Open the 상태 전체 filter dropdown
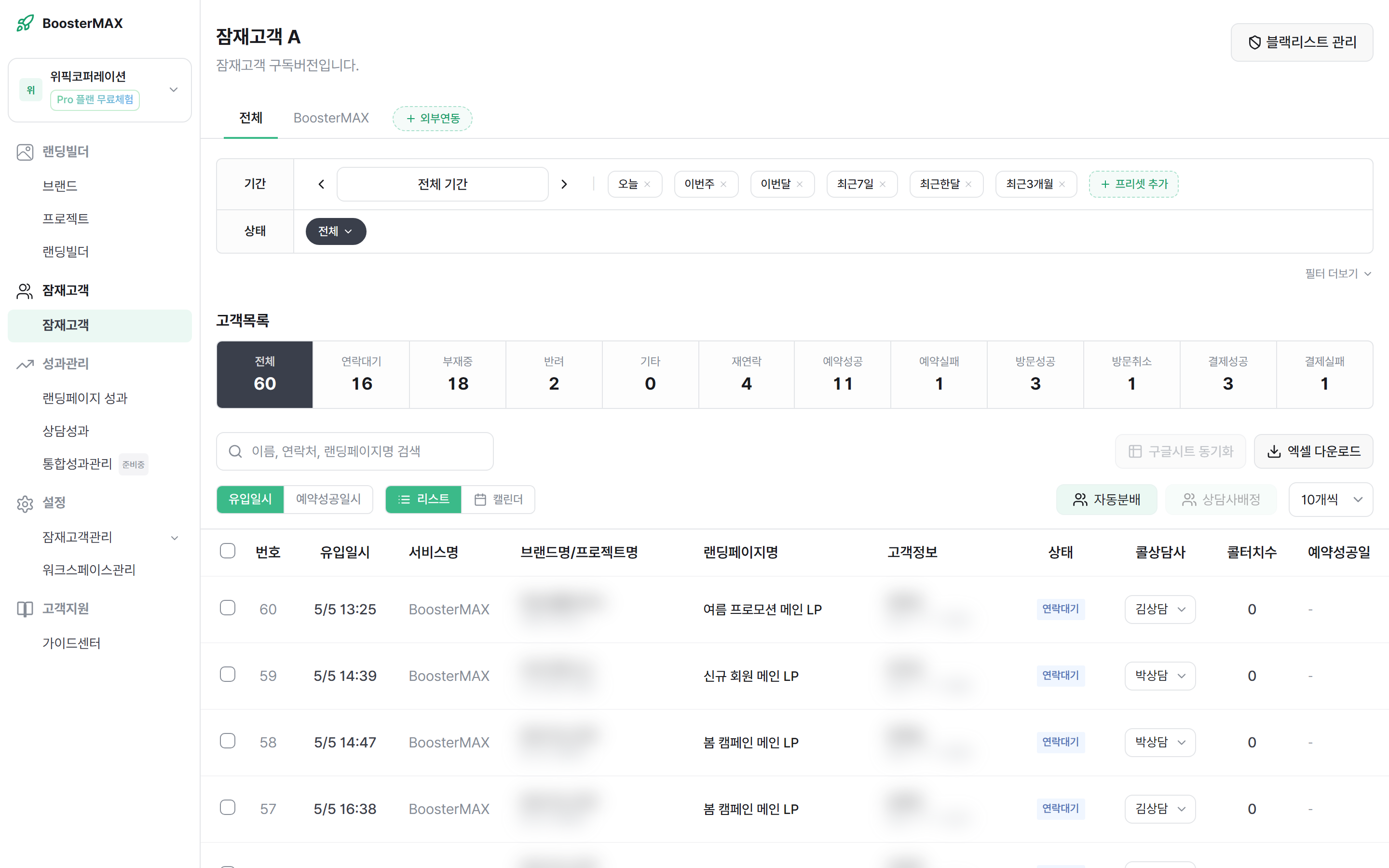 click(336, 231)
